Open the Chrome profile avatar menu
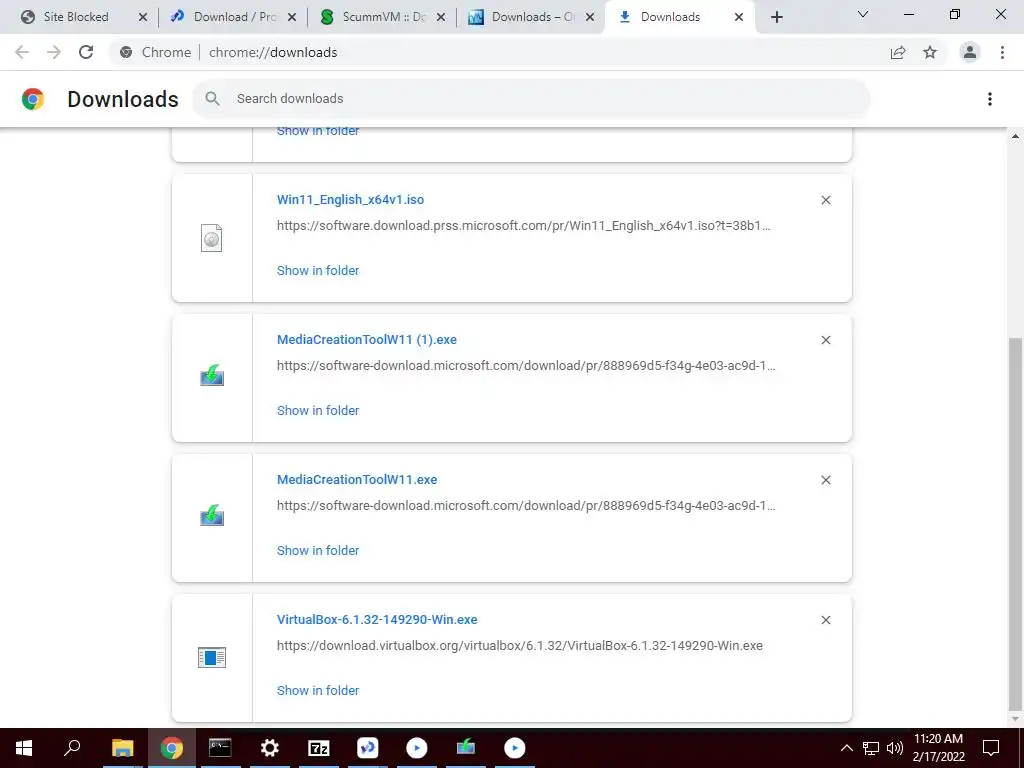Image resolution: width=1024 pixels, height=768 pixels. (x=970, y=52)
